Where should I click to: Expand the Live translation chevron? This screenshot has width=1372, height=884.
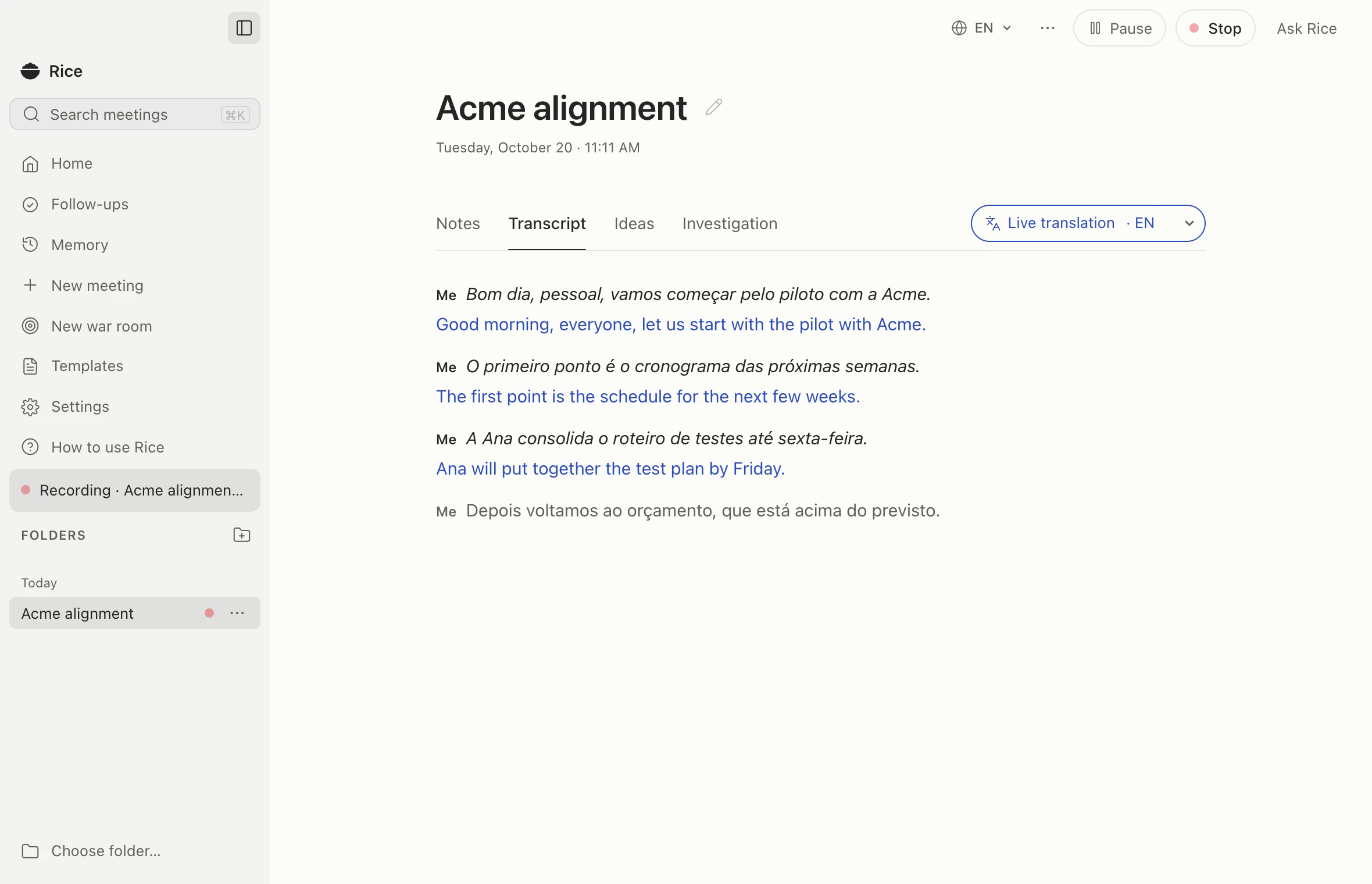coord(1189,223)
